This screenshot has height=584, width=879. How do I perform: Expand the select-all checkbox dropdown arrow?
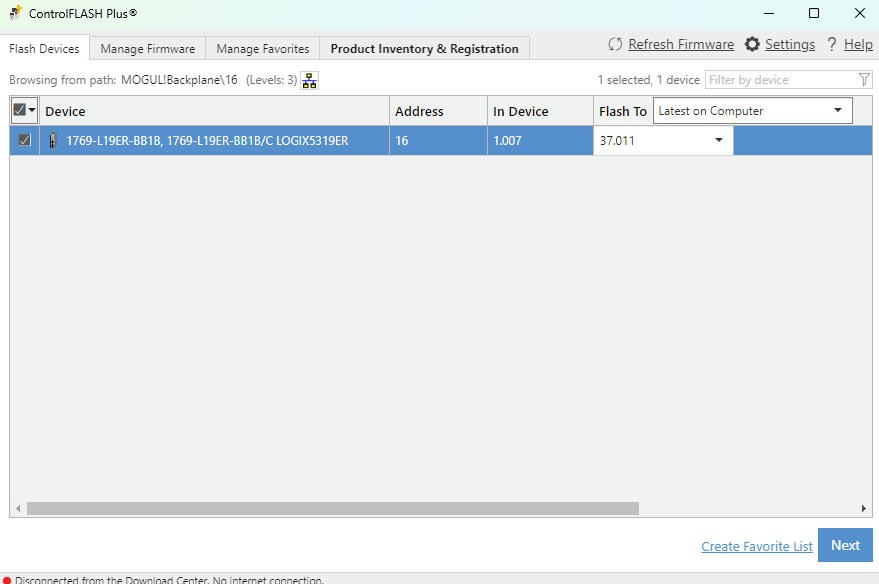(x=32, y=111)
